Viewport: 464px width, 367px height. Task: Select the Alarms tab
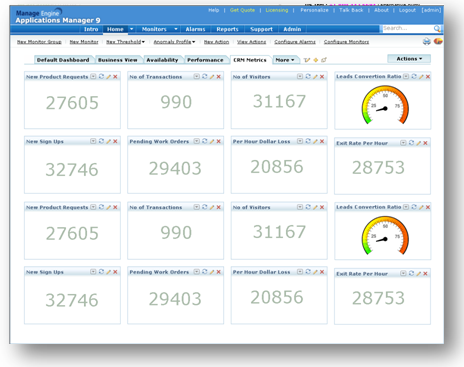(195, 29)
